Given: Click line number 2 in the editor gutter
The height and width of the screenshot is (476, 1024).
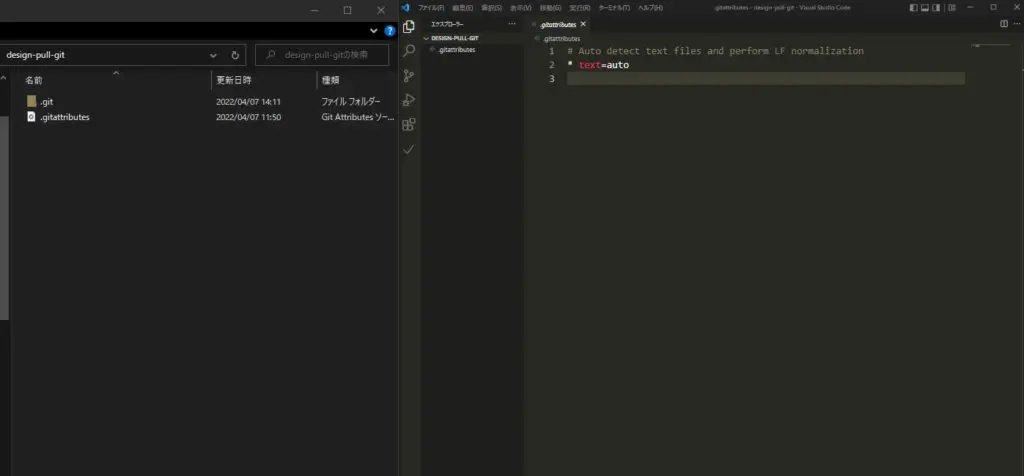Looking at the screenshot, I should click(552, 65).
